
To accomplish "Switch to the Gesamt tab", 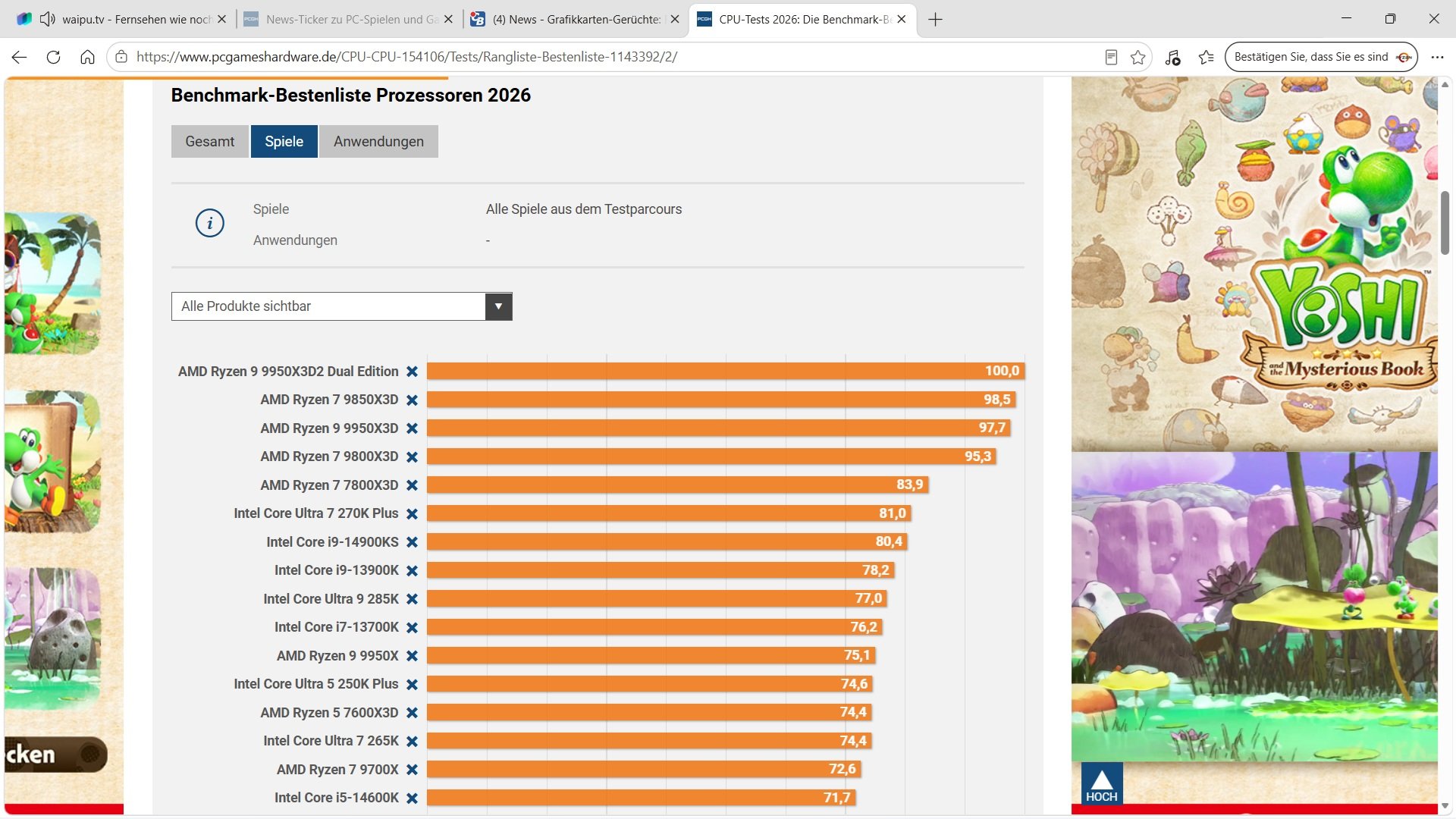I will (x=209, y=142).
